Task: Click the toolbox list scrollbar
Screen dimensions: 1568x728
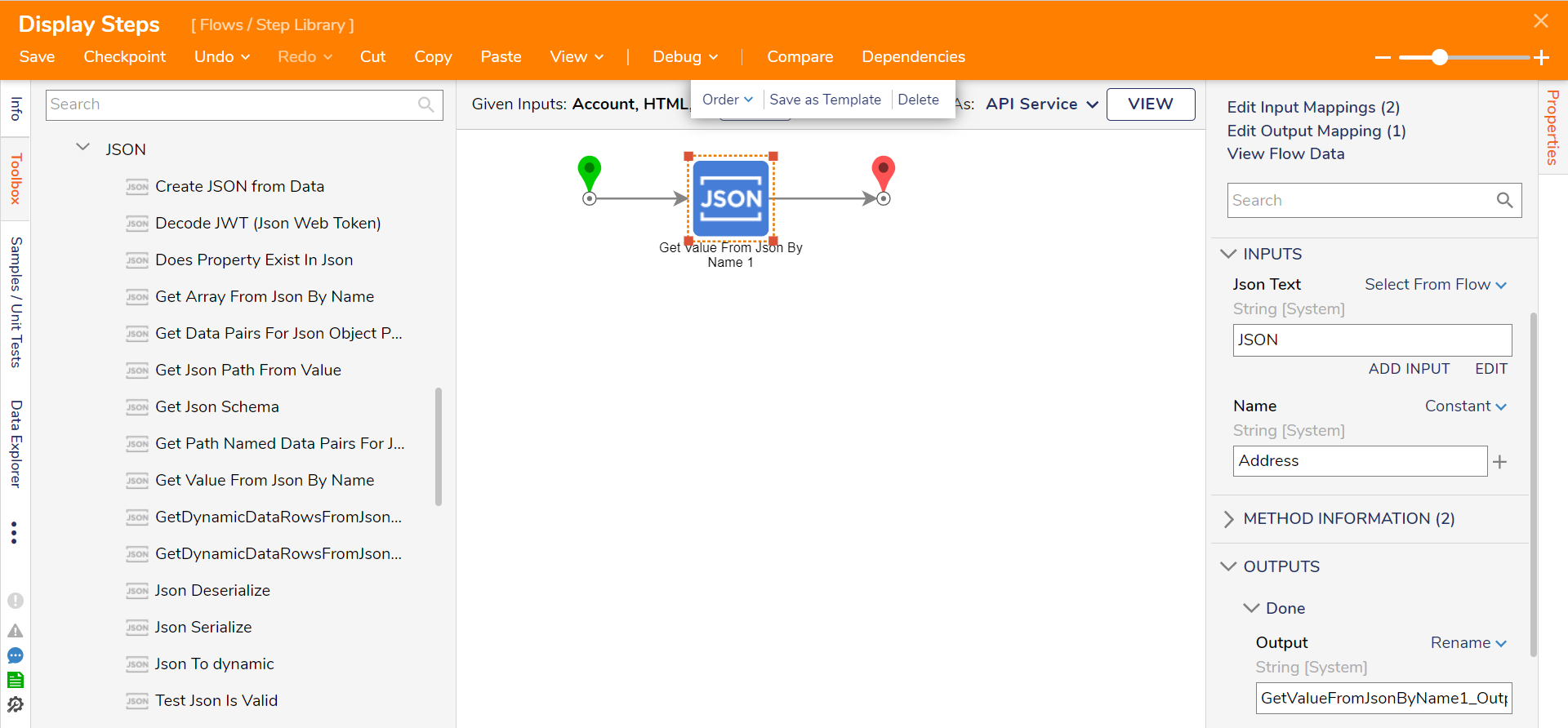Action: click(x=439, y=446)
